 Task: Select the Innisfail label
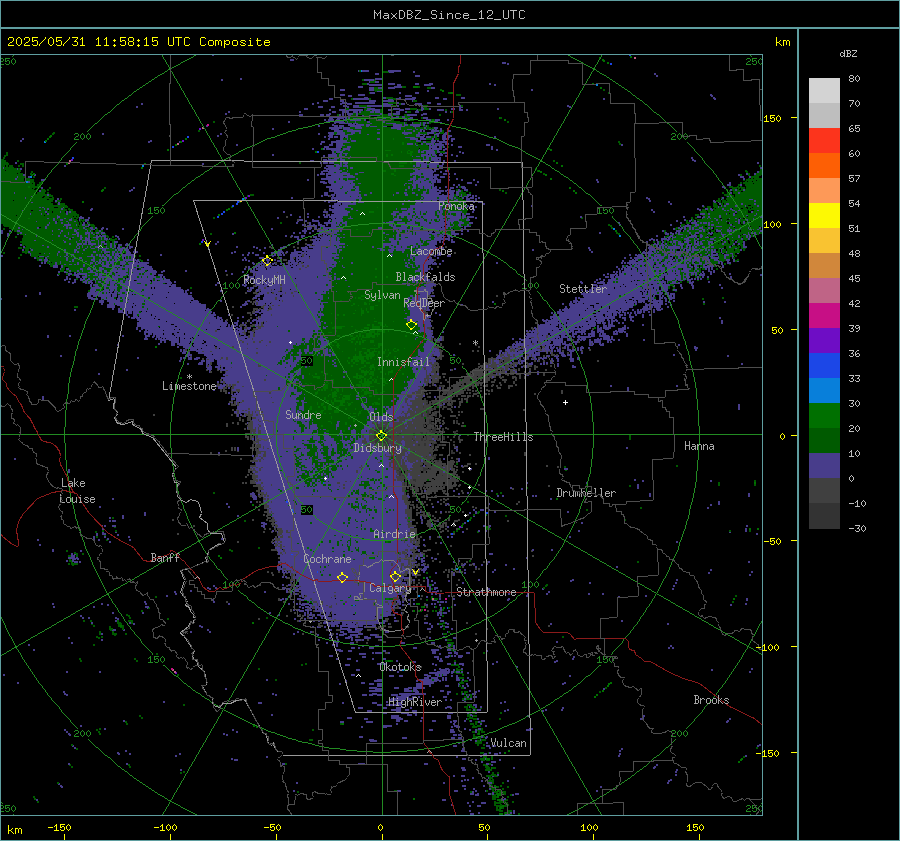pos(403,362)
